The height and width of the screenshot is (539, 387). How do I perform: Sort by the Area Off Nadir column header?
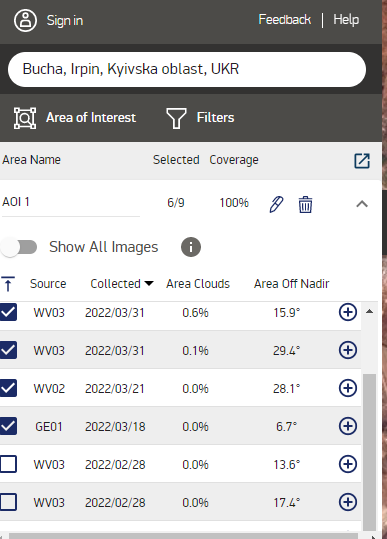[x=291, y=284]
